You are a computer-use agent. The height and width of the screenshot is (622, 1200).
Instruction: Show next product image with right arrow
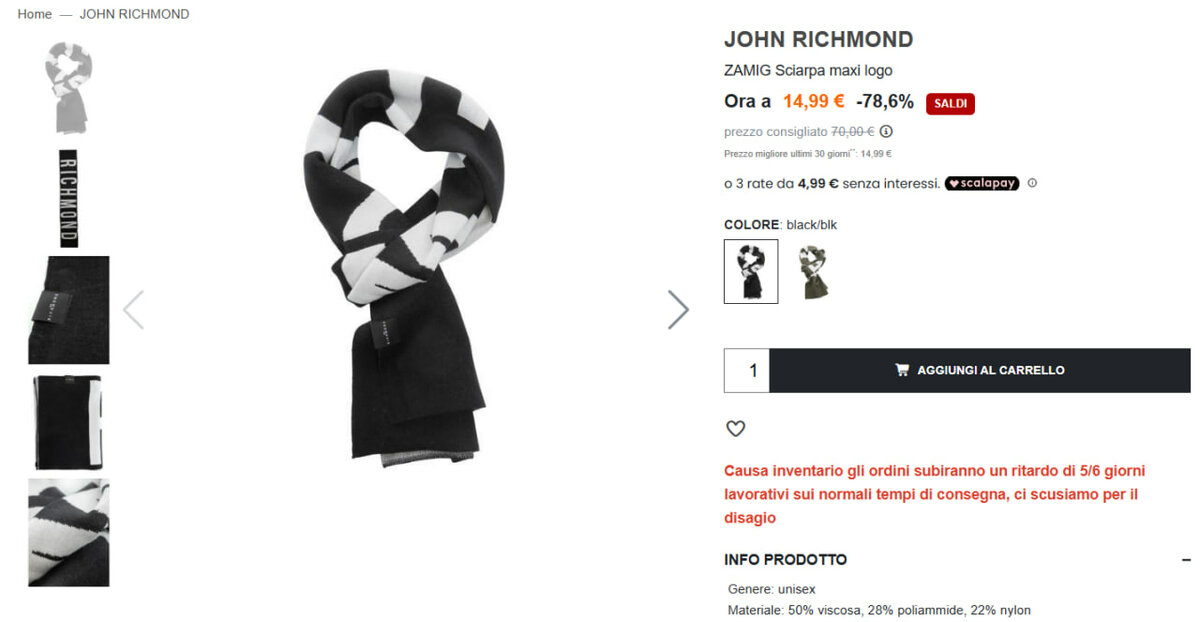(678, 310)
